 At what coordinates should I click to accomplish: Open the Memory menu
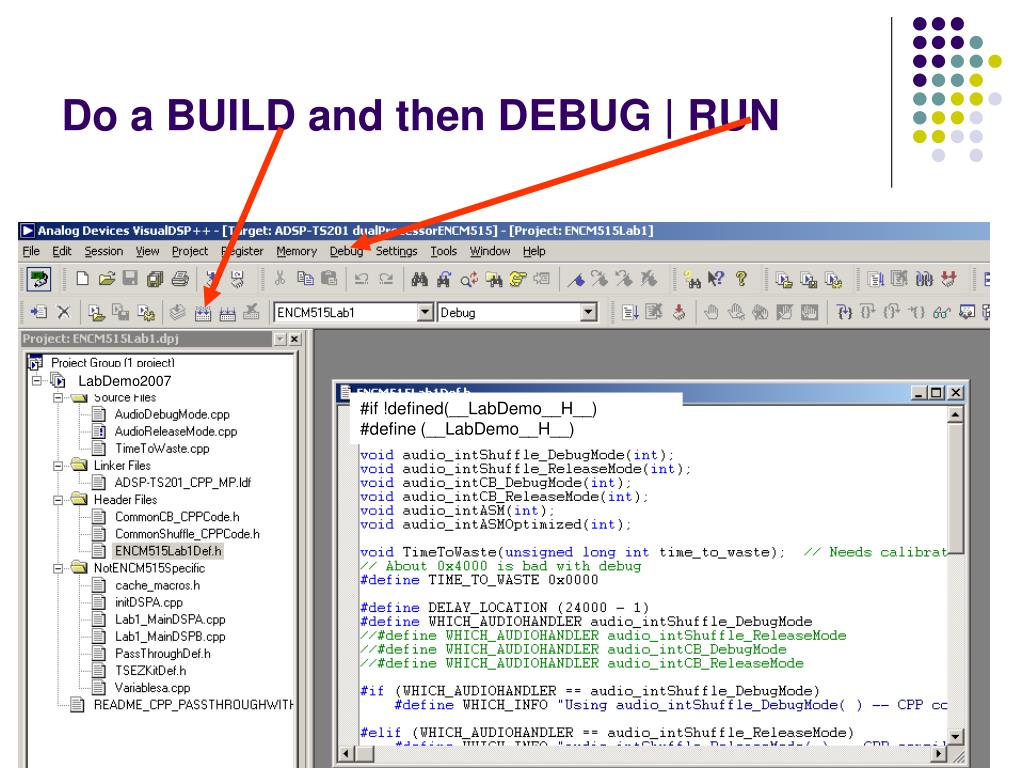(x=296, y=251)
